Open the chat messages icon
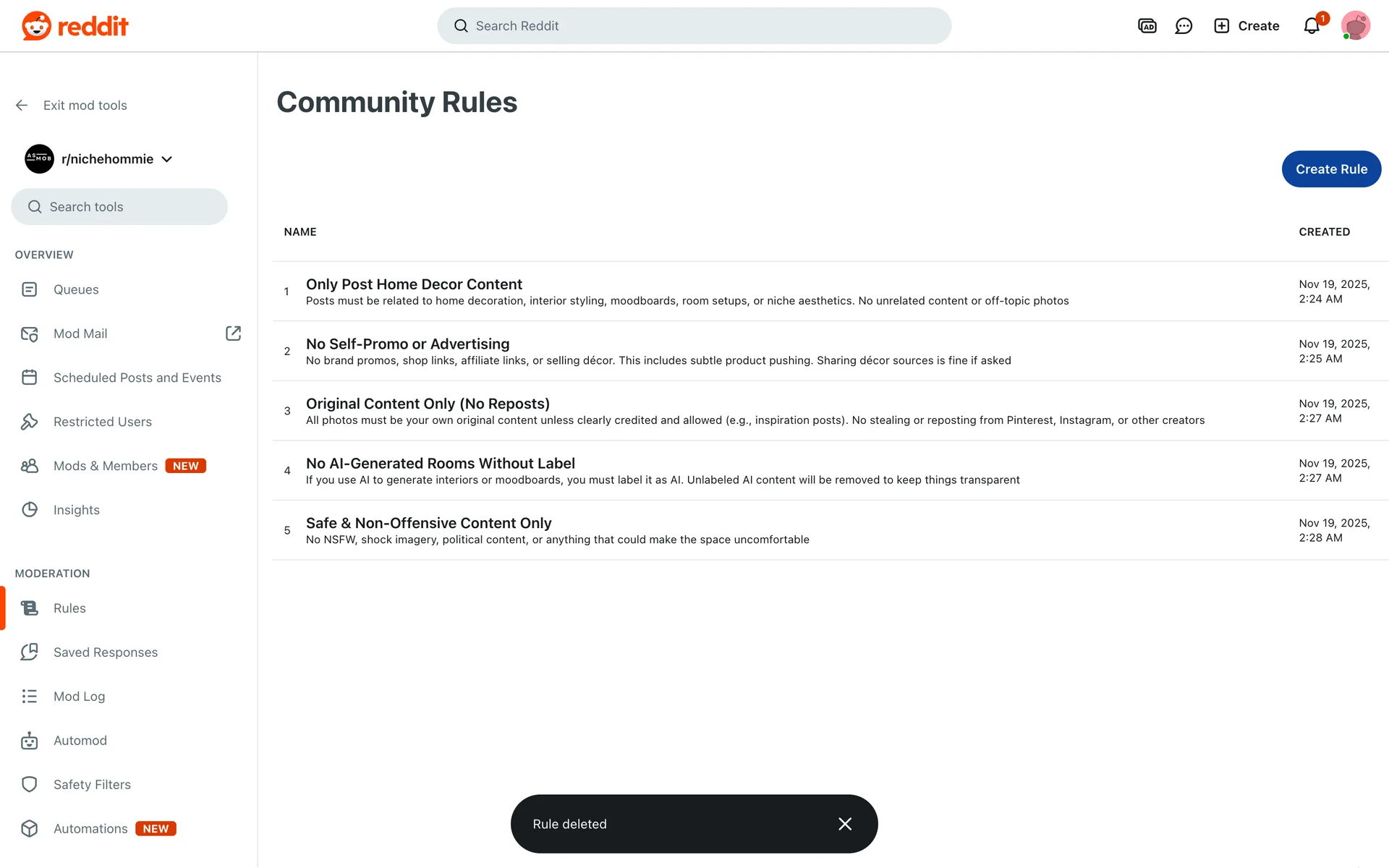The image size is (1389, 868). click(1184, 26)
